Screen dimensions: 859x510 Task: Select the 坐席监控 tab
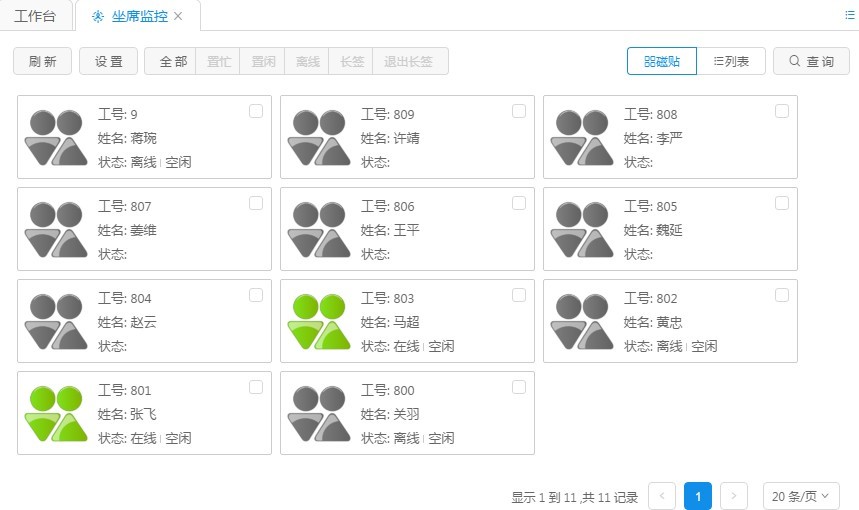(x=132, y=16)
